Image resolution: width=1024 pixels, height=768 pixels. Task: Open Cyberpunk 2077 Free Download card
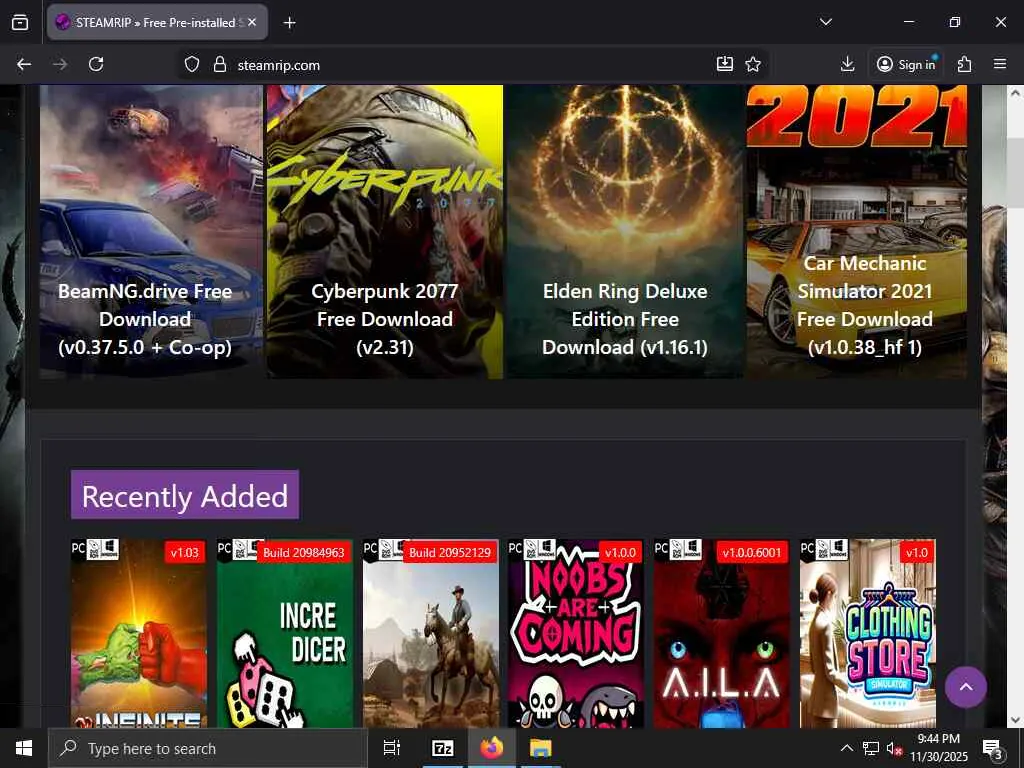385,231
